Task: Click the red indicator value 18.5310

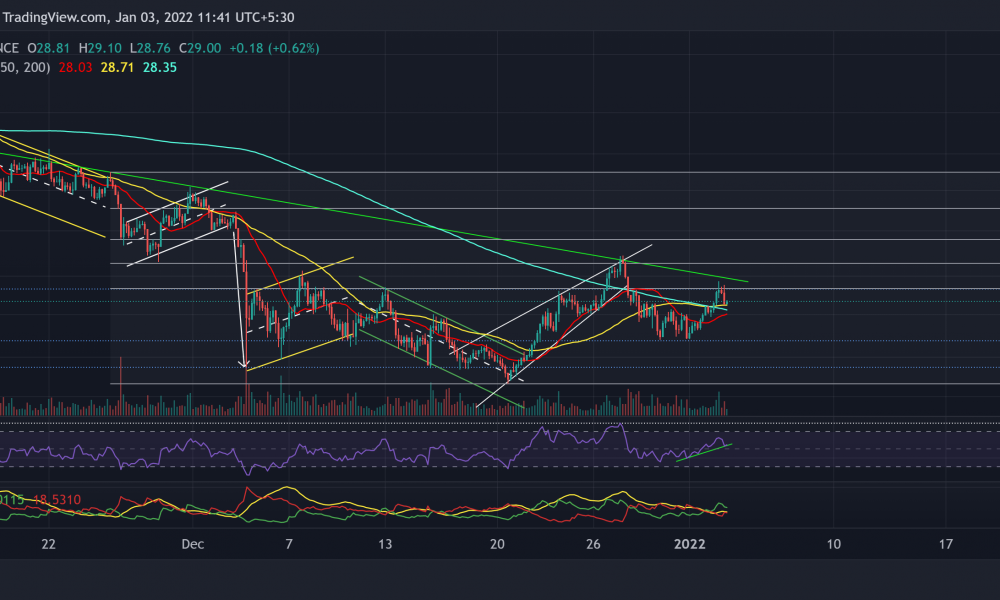Action: [57, 499]
